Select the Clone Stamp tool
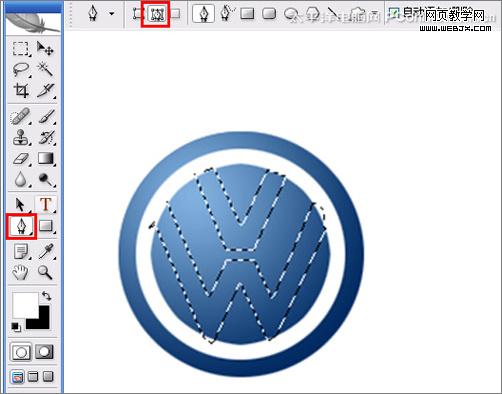Viewport: 502px width, 394px height. pyautogui.click(x=21, y=137)
